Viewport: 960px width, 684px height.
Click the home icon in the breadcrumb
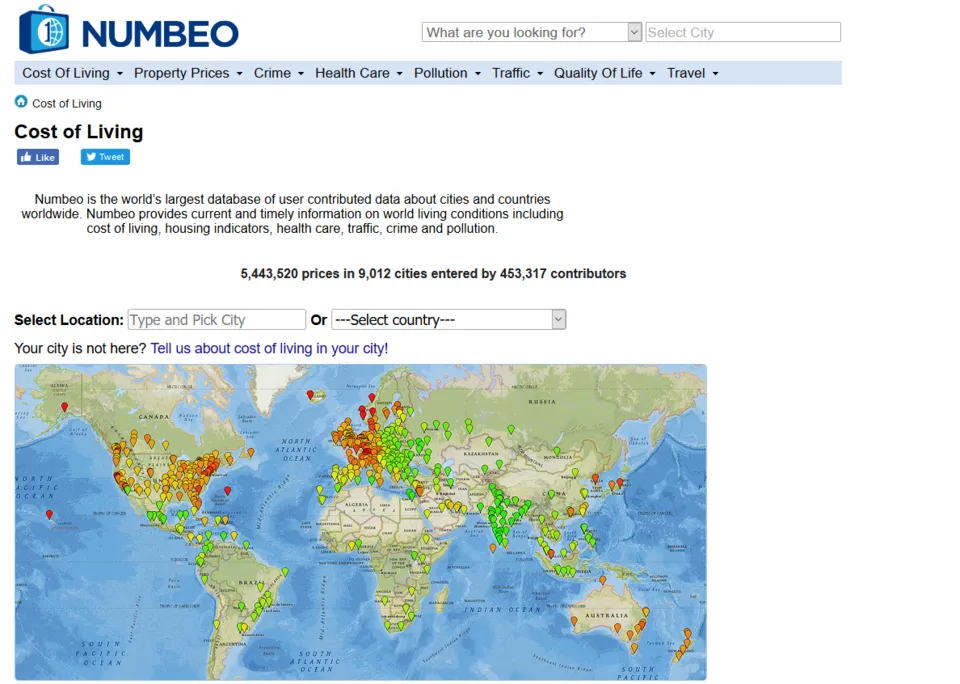(x=21, y=102)
